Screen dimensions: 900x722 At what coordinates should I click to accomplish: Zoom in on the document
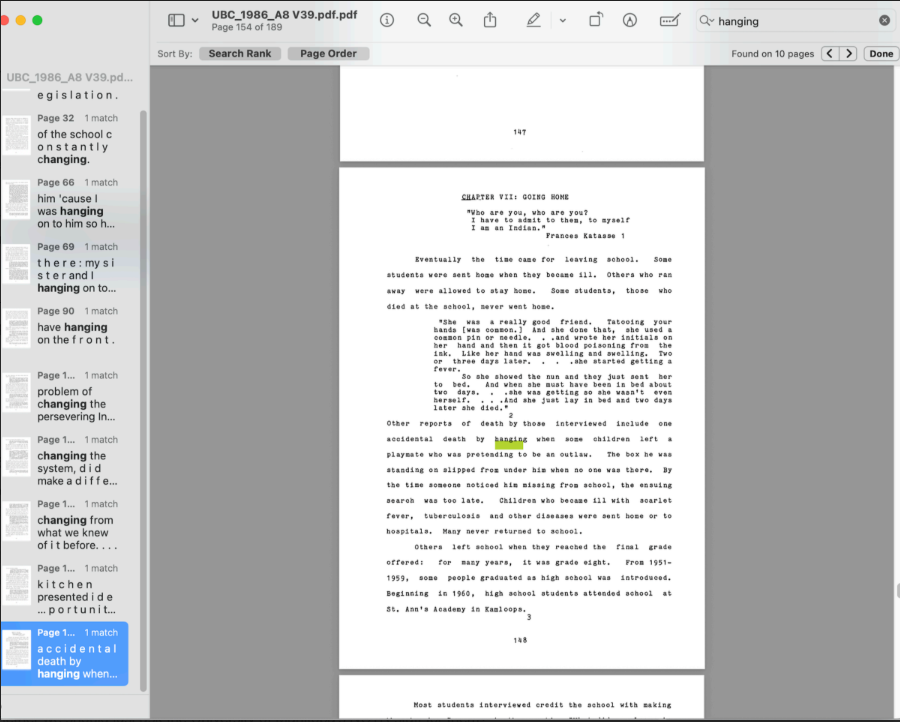click(456, 20)
